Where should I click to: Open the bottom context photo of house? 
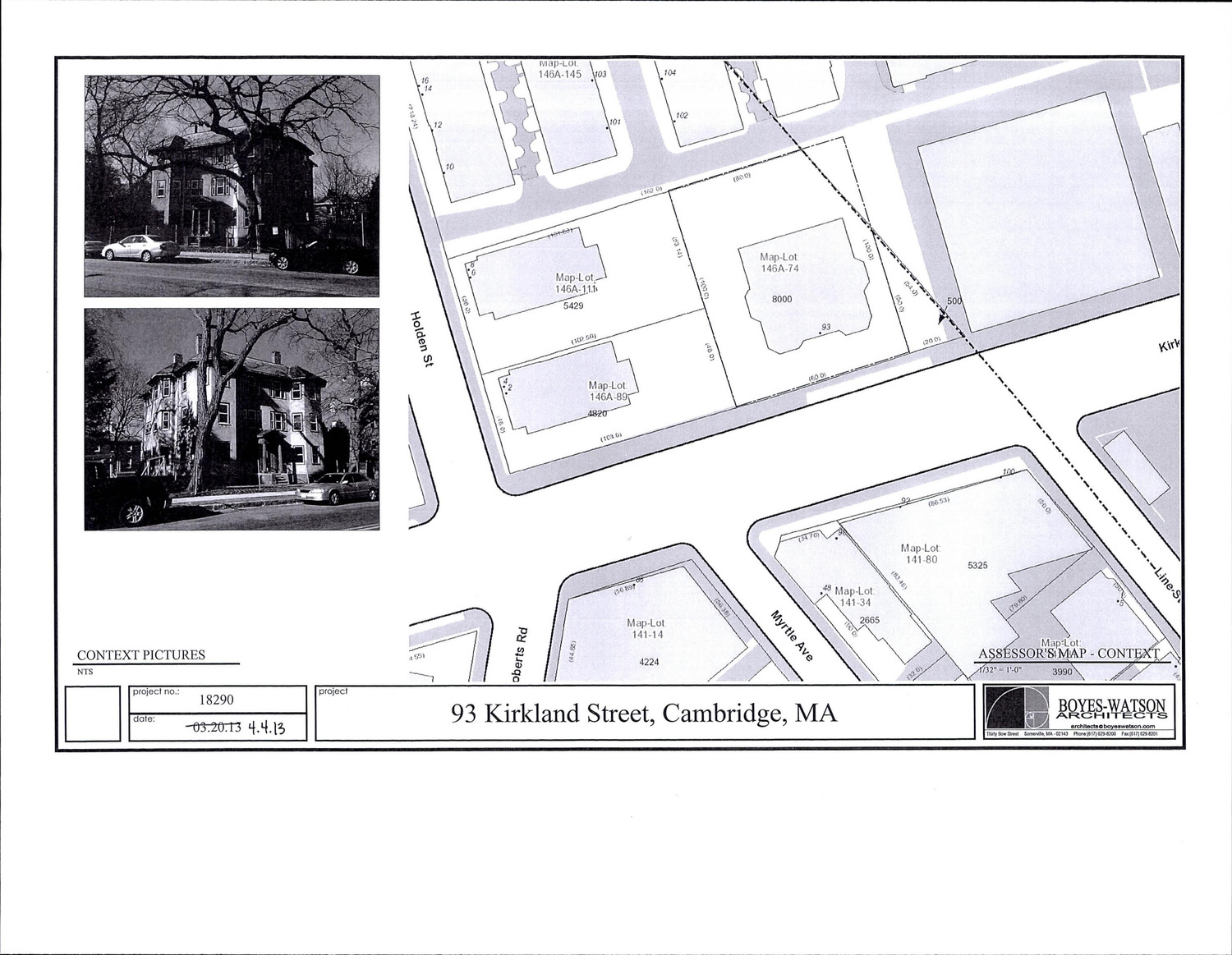[x=232, y=419]
